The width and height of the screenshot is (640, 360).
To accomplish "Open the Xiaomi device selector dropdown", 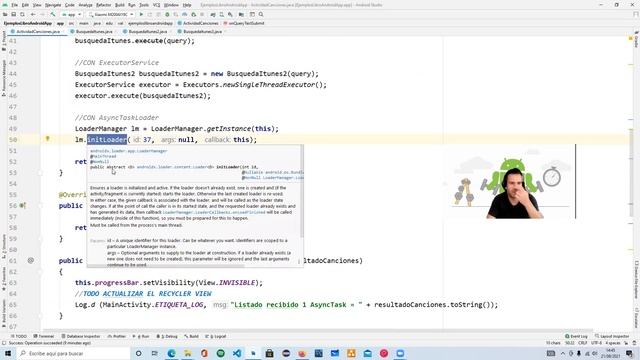I will coord(111,14).
